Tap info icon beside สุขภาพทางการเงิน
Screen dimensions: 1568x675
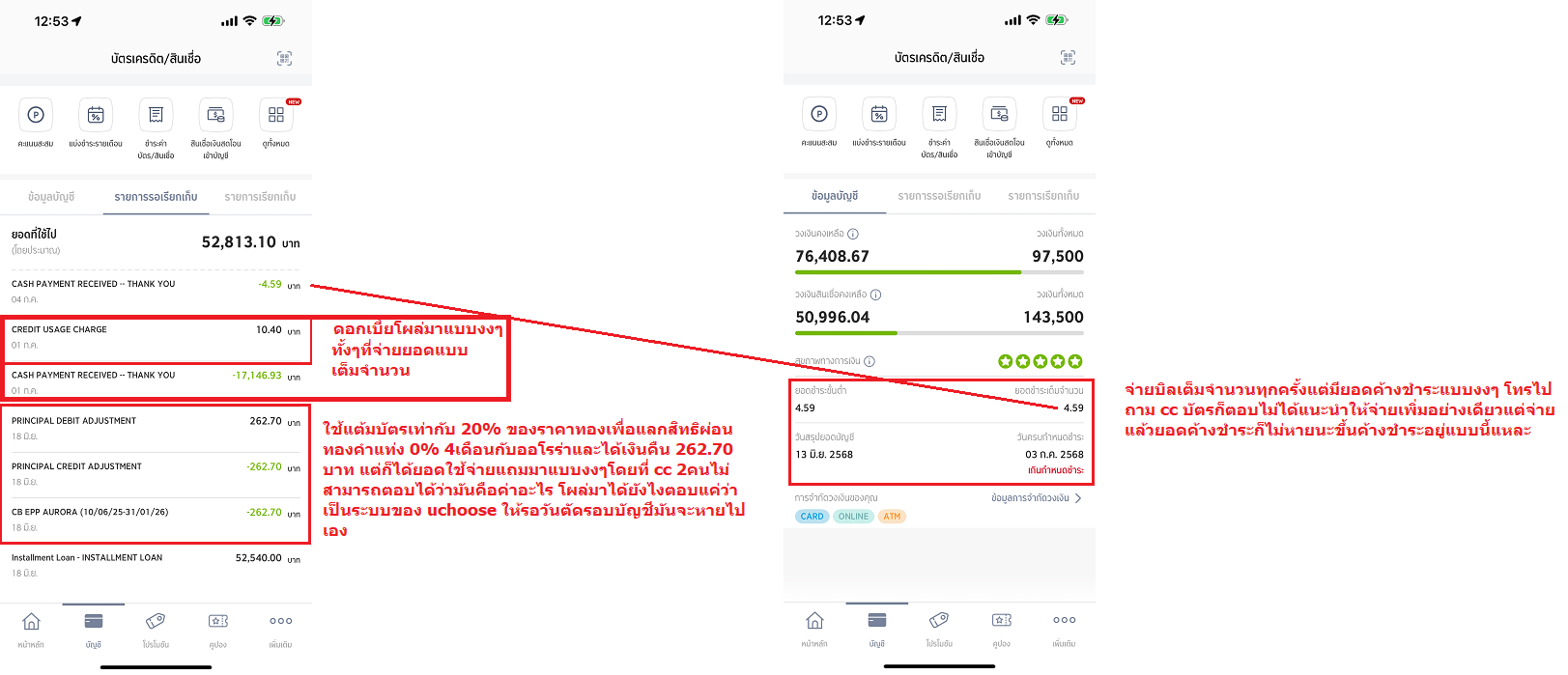(x=870, y=361)
